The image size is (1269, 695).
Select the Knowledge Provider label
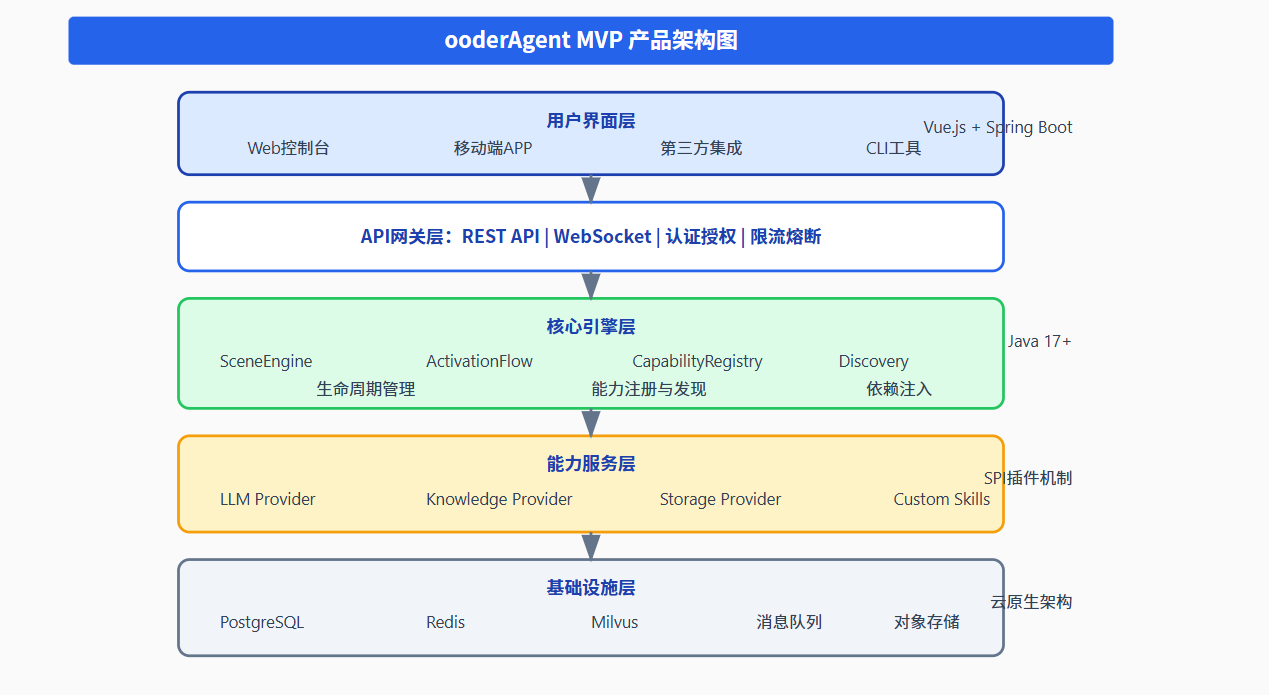click(x=499, y=498)
